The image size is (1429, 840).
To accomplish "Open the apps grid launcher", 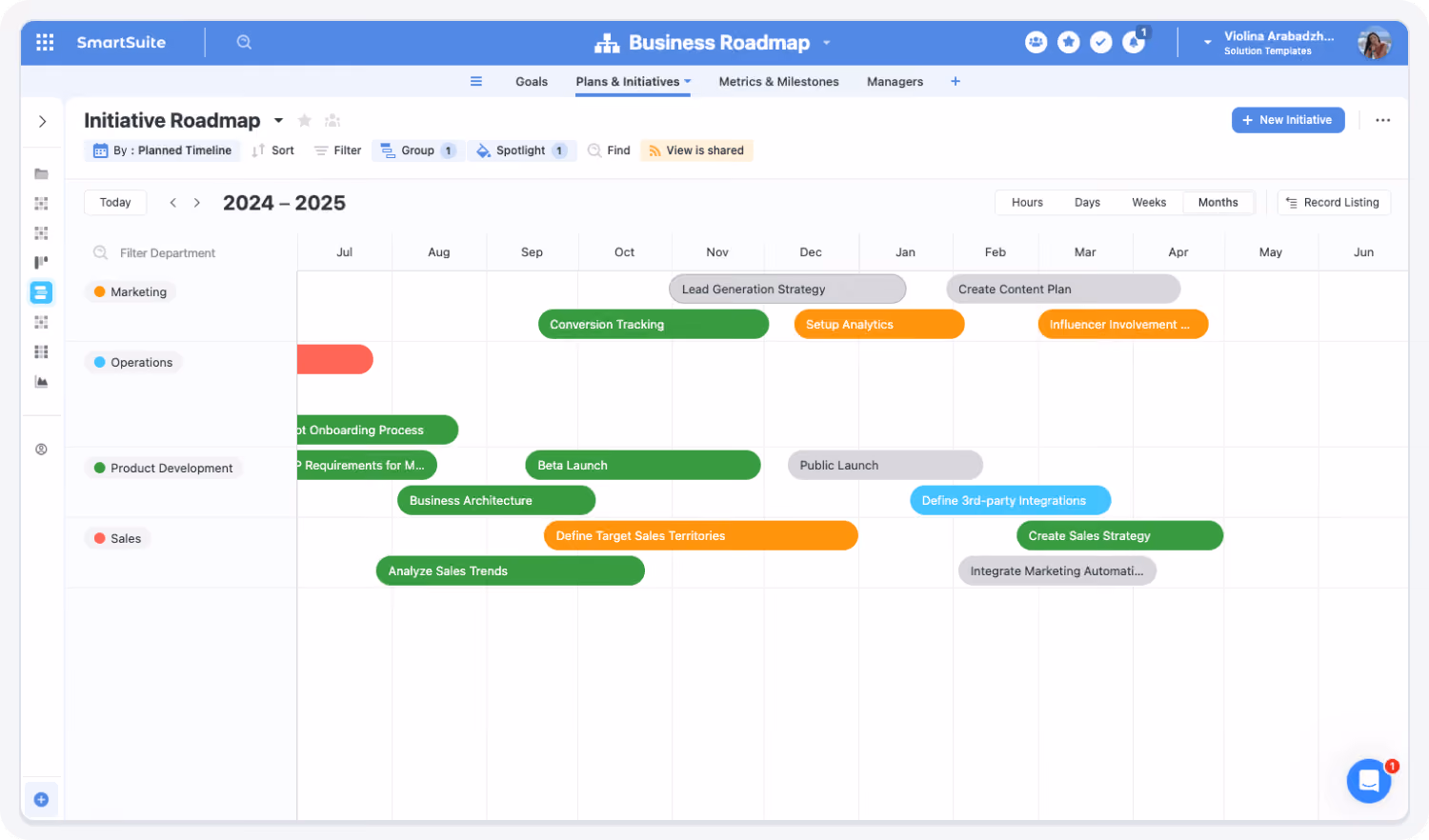I will click(x=45, y=42).
